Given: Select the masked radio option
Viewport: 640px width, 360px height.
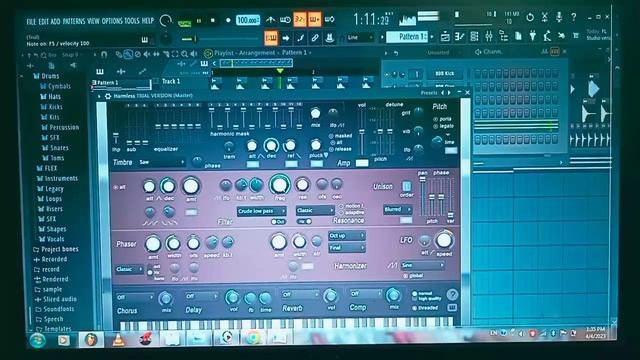Looking at the screenshot, I should [x=341, y=136].
